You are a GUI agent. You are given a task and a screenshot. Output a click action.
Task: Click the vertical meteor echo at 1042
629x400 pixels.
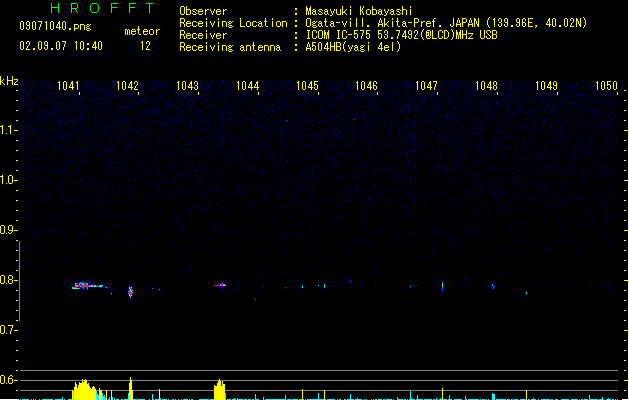coord(130,292)
